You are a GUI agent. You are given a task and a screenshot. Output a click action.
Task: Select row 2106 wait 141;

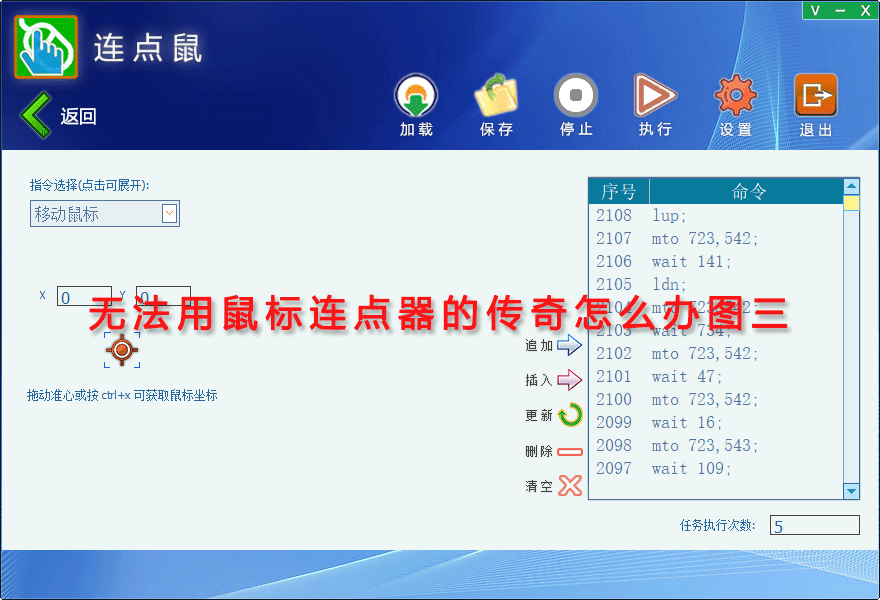pyautogui.click(x=716, y=262)
